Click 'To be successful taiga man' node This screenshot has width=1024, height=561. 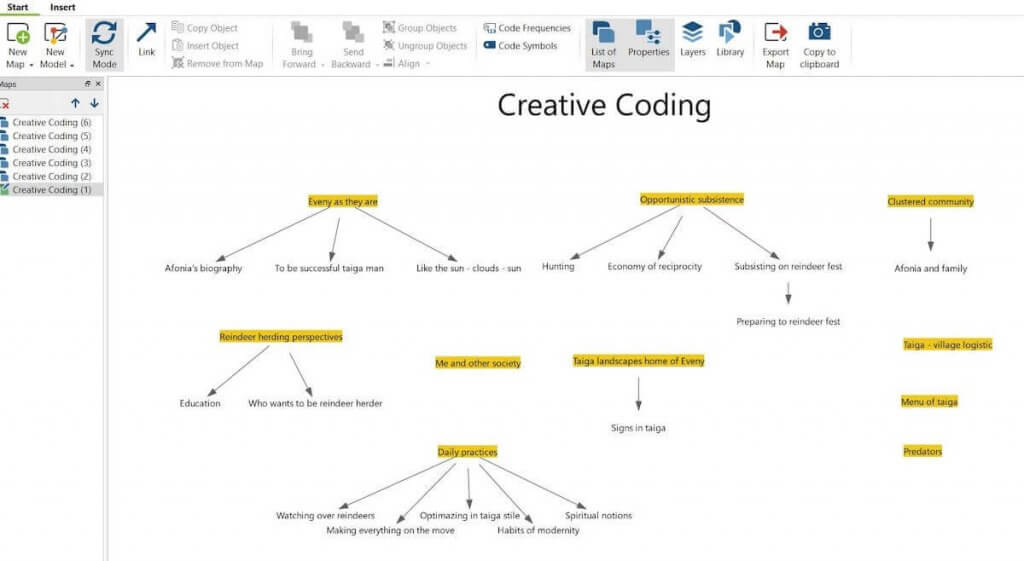coord(329,268)
